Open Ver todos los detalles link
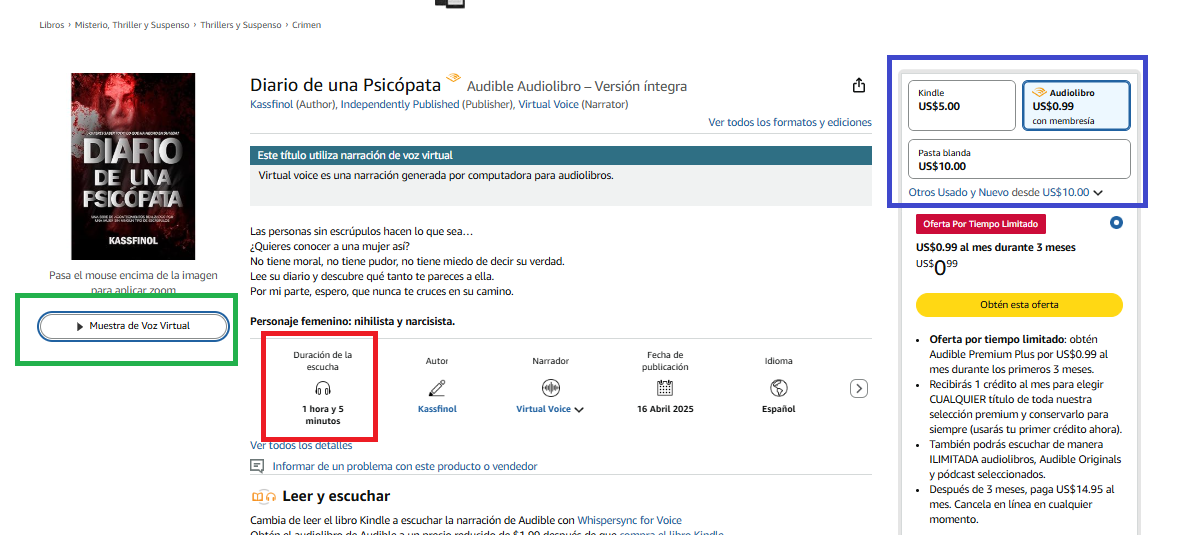 301,446
